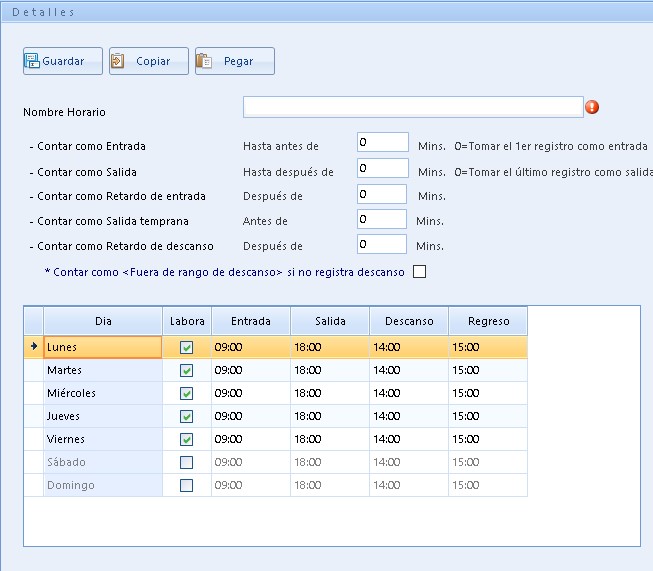Click the Lunes row indicator arrow

pyautogui.click(x=34, y=347)
